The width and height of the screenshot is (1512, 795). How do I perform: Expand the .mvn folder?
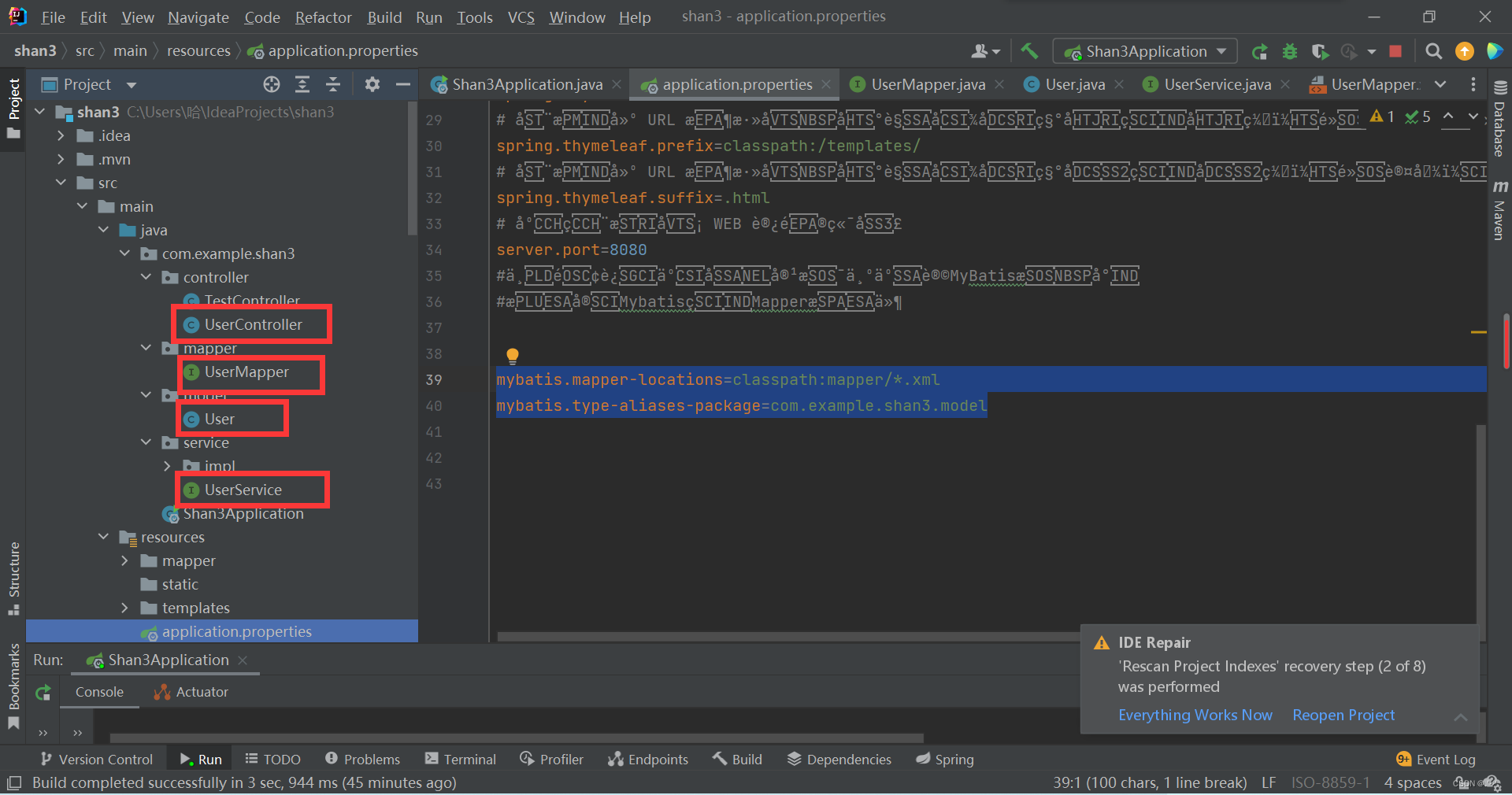[x=61, y=159]
